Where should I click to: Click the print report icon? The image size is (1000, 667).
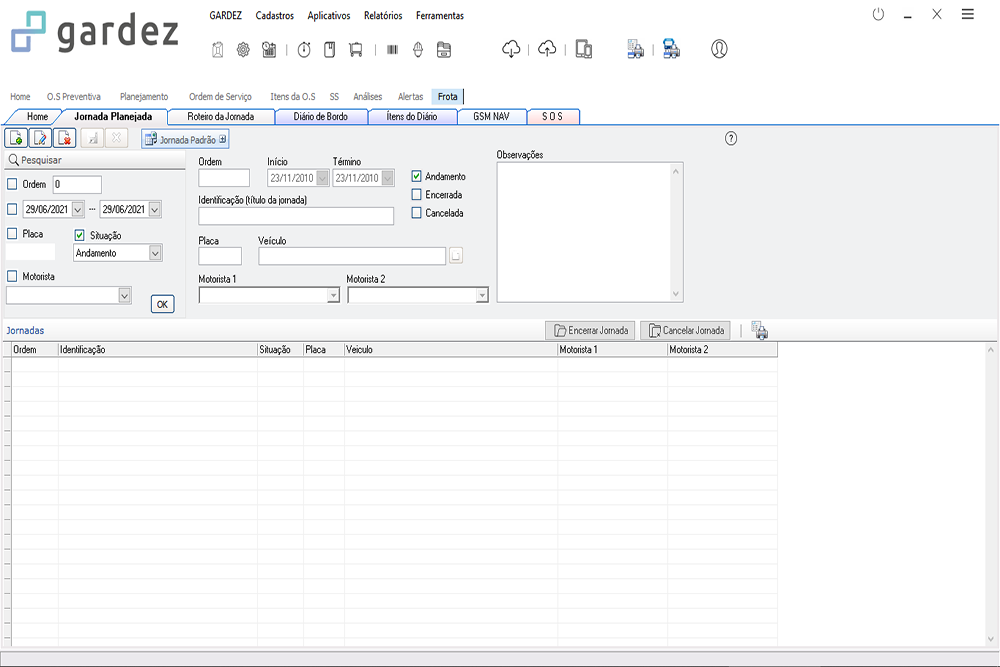coord(635,49)
